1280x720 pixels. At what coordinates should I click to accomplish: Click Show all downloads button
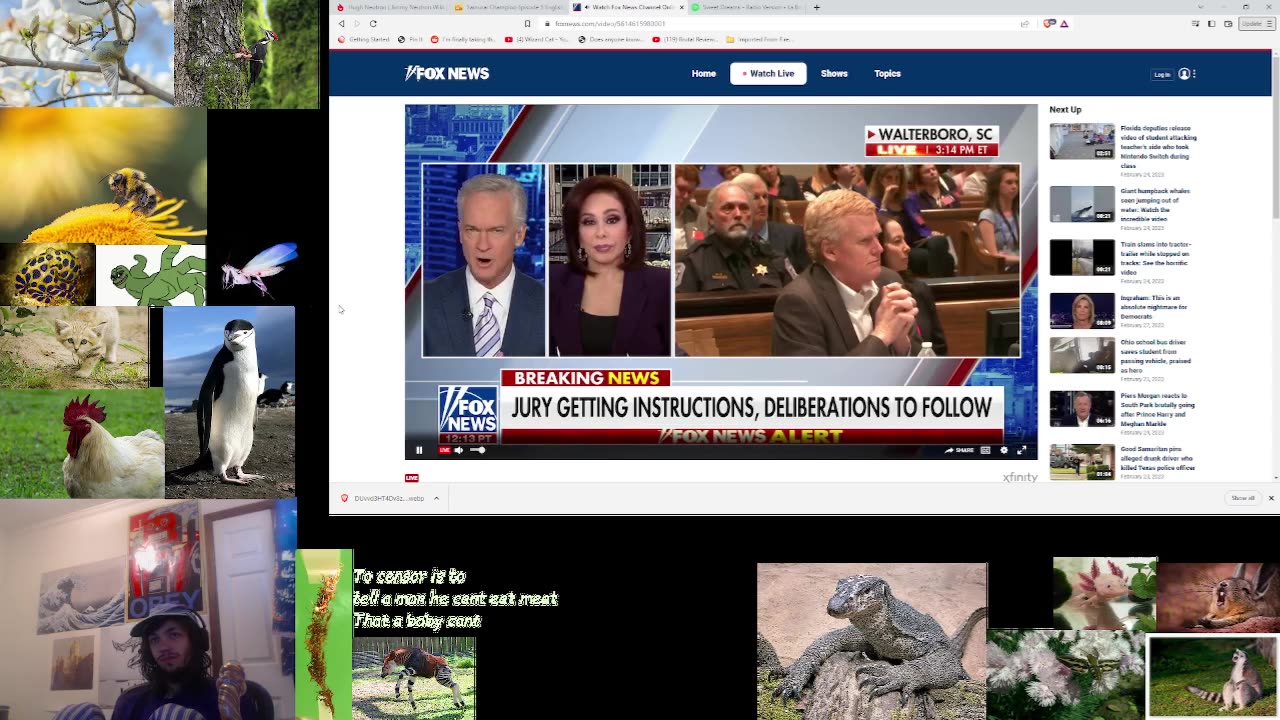tap(1242, 498)
